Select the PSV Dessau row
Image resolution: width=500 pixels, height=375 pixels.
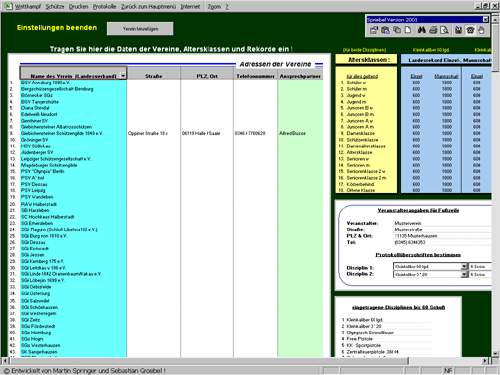click(x=73, y=184)
